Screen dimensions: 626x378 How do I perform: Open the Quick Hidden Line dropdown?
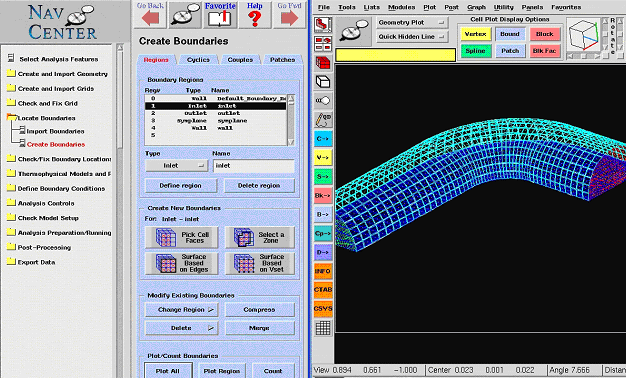[412, 37]
